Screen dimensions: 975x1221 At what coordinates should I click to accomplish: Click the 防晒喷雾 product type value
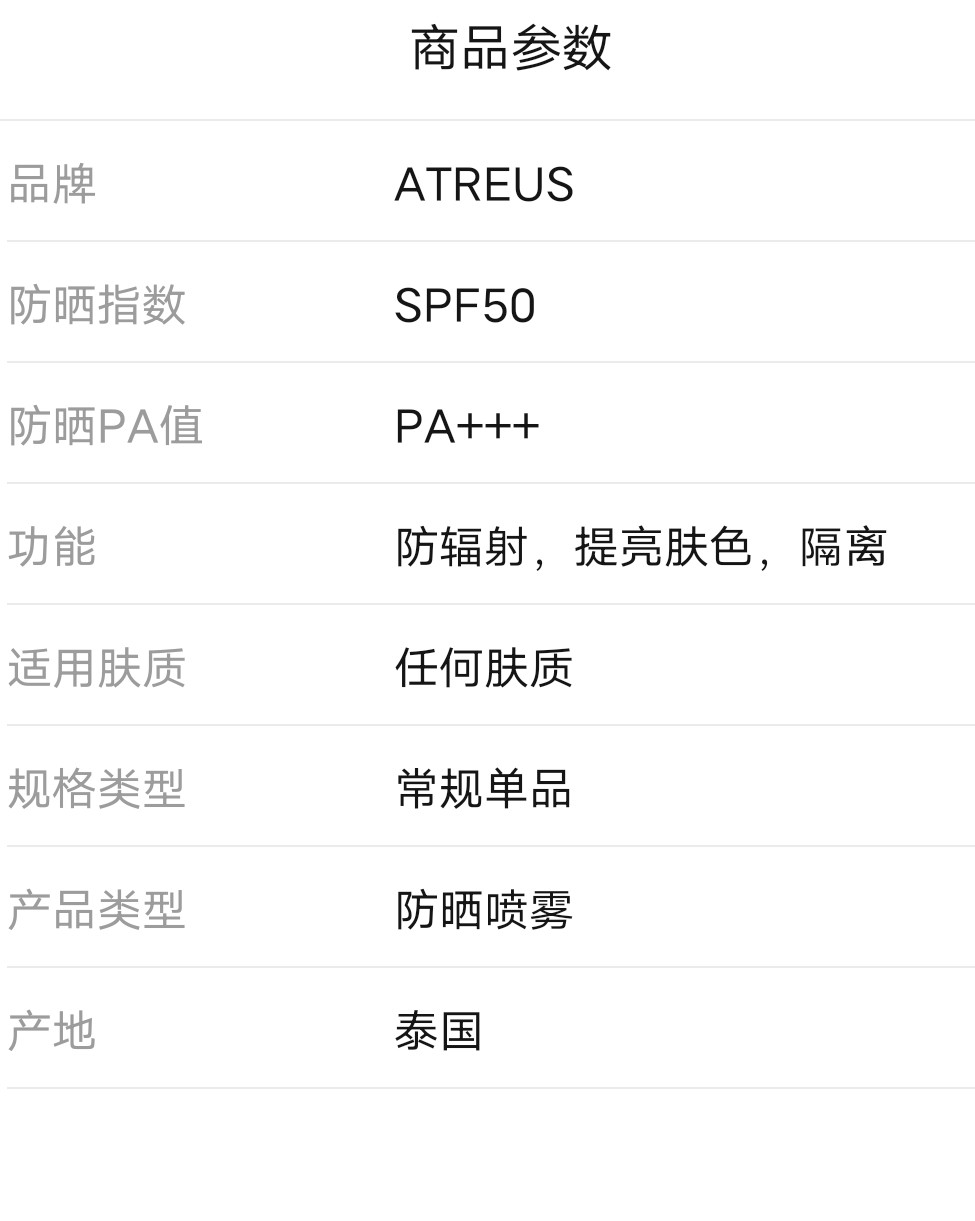(484, 911)
